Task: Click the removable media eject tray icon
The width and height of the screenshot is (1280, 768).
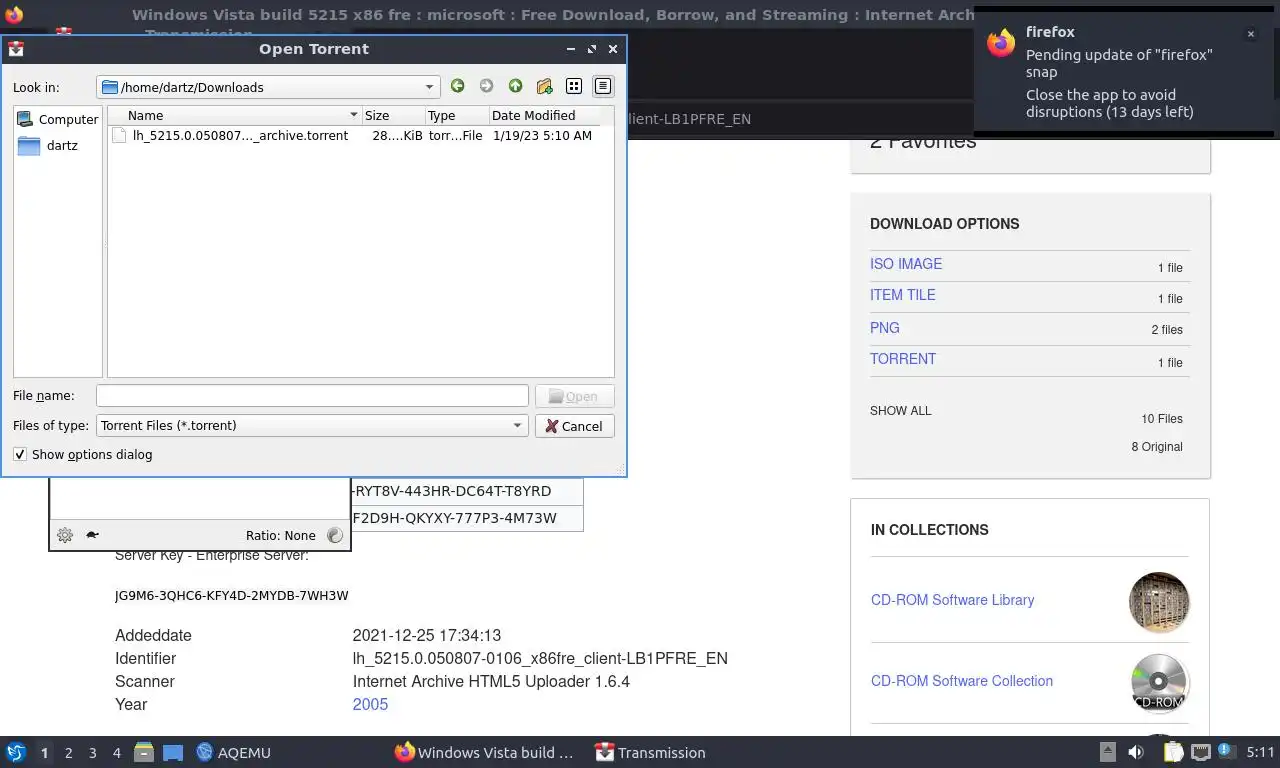Action: tap(1108, 752)
